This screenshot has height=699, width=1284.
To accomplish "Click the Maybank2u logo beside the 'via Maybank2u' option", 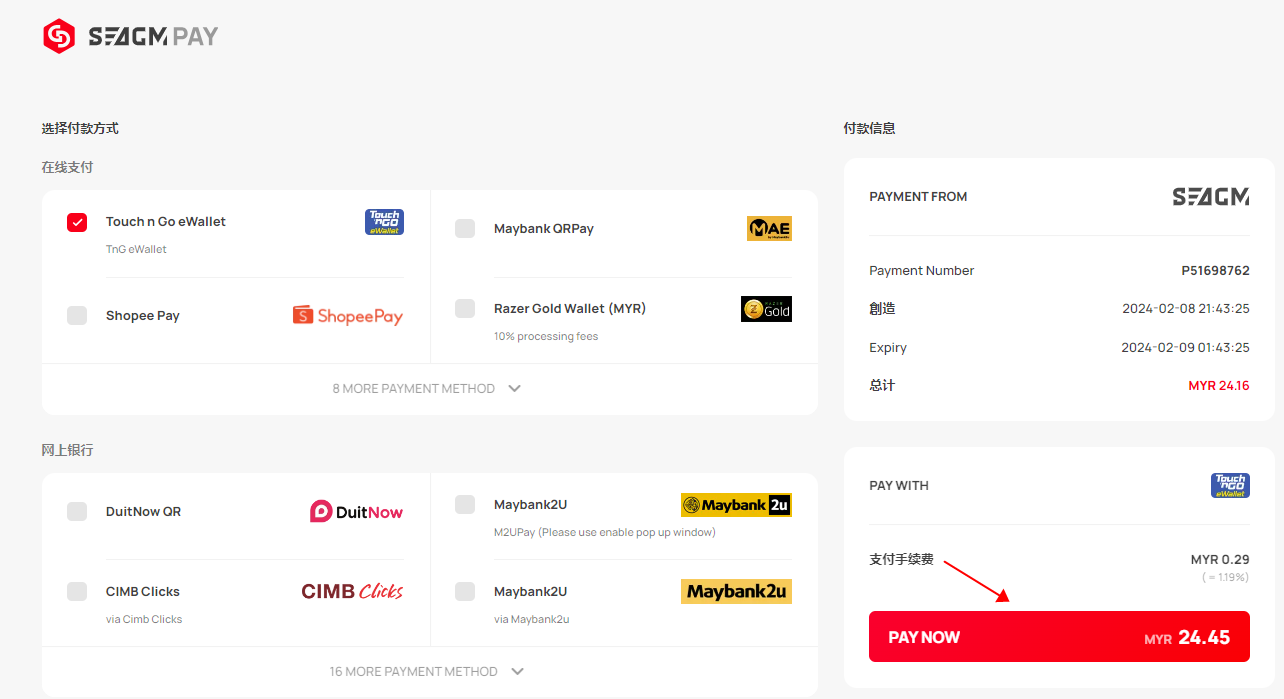I will point(736,592).
